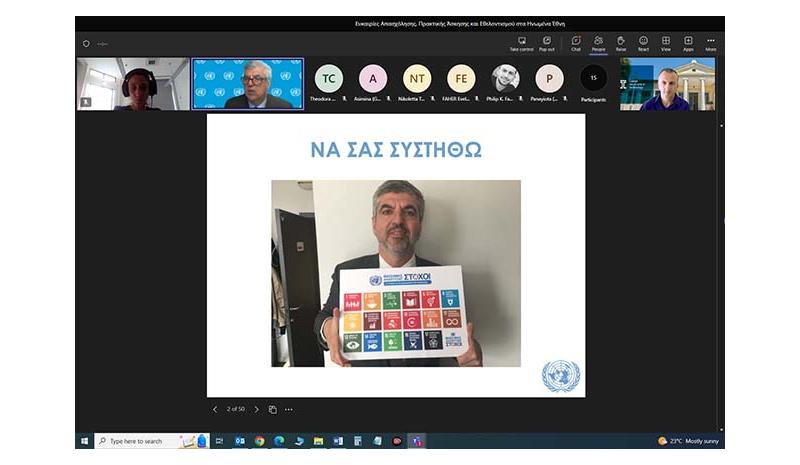Go to the previous slide

[x=215, y=409]
